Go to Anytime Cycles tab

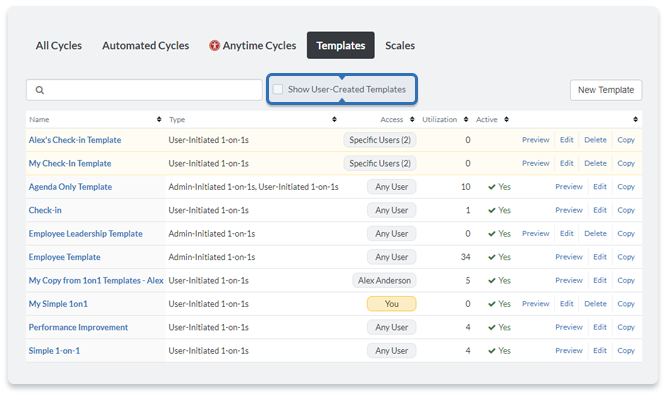click(x=259, y=45)
